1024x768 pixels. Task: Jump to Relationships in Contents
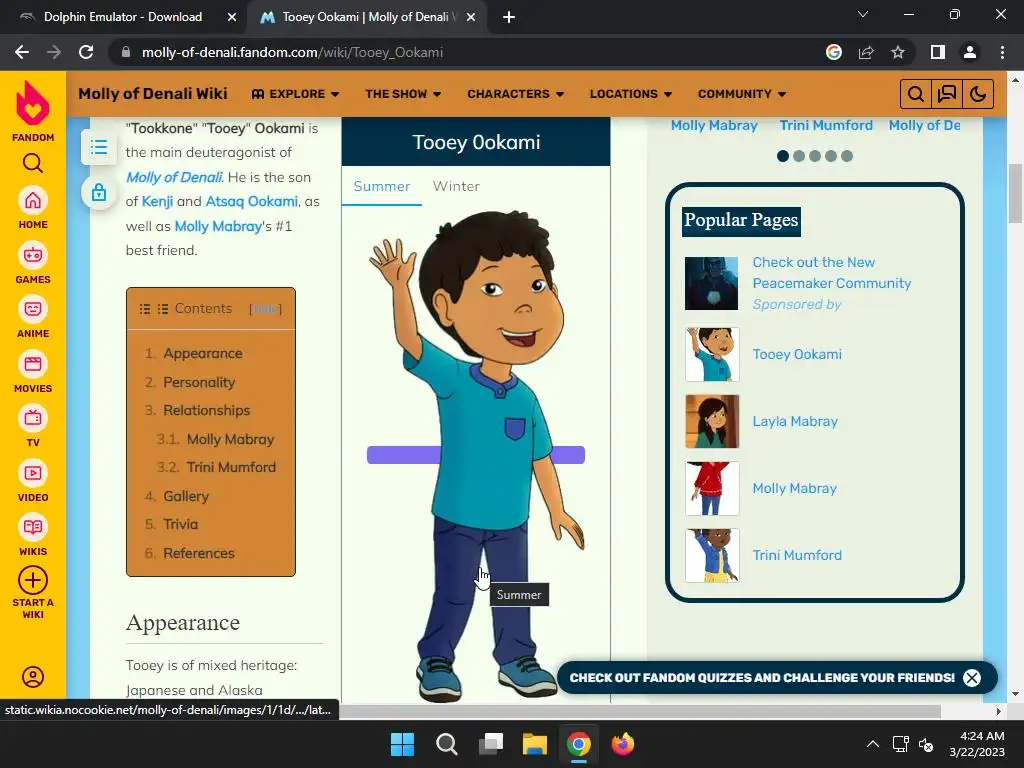[206, 410]
